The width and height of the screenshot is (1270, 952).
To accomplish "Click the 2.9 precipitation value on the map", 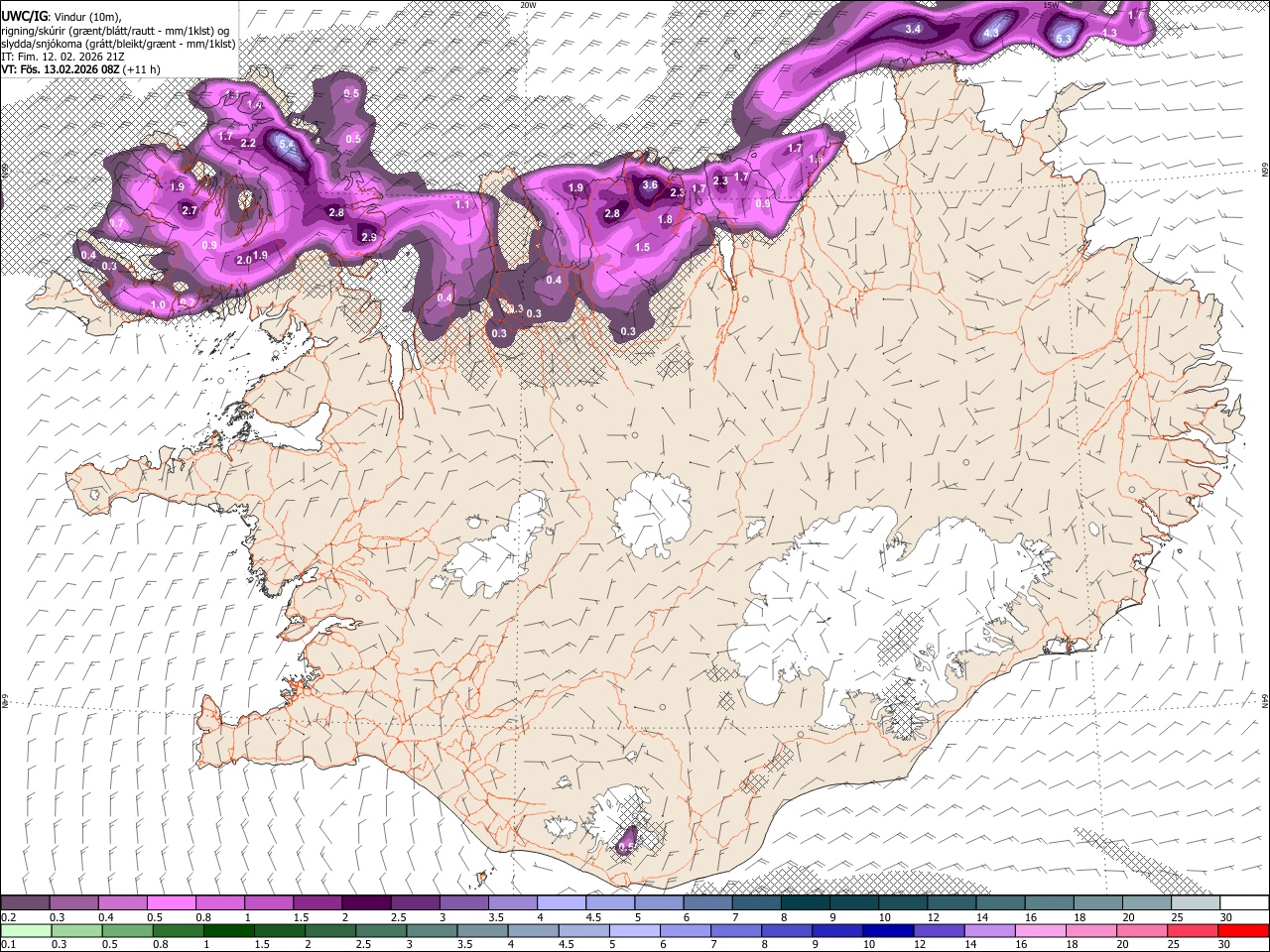I will (369, 237).
